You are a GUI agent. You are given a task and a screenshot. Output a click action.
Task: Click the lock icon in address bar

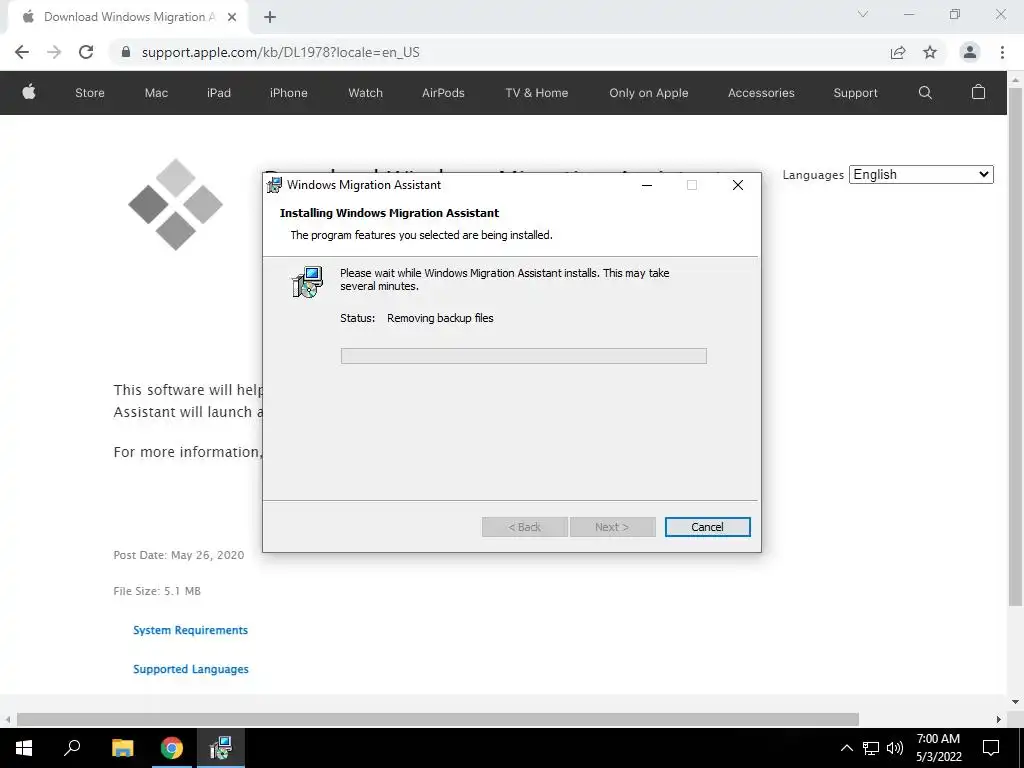126,52
